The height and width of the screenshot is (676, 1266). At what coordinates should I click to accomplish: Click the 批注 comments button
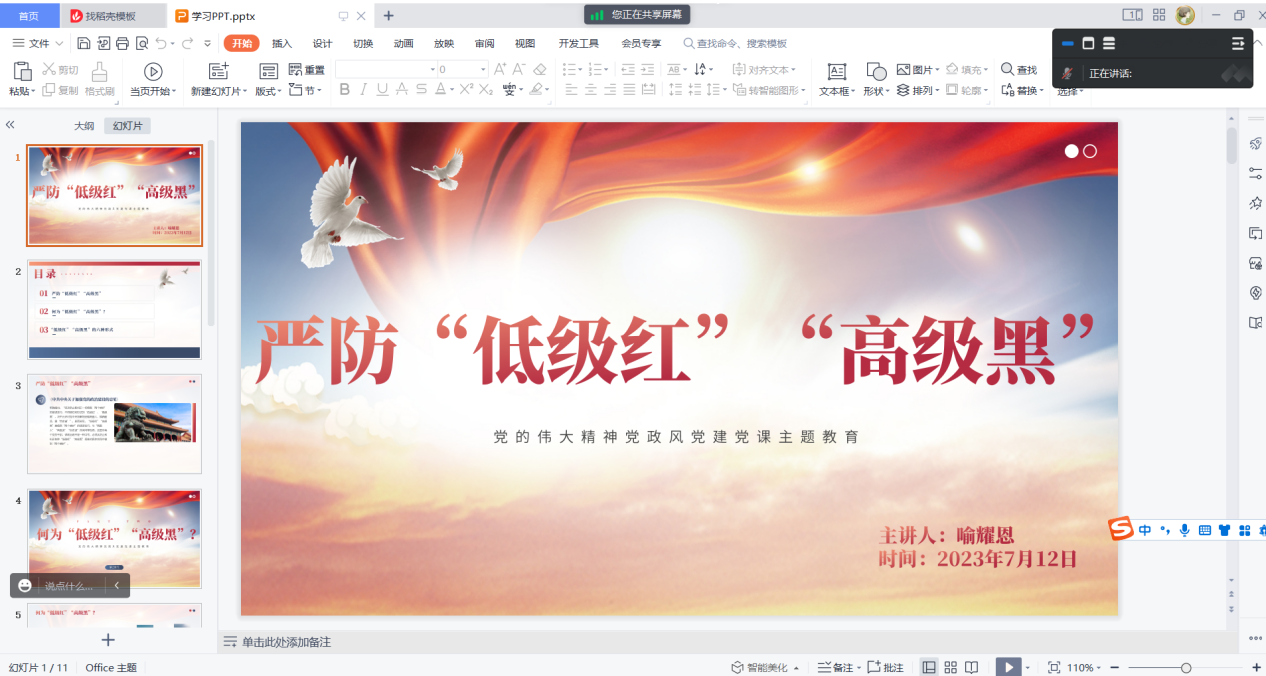(x=885, y=667)
